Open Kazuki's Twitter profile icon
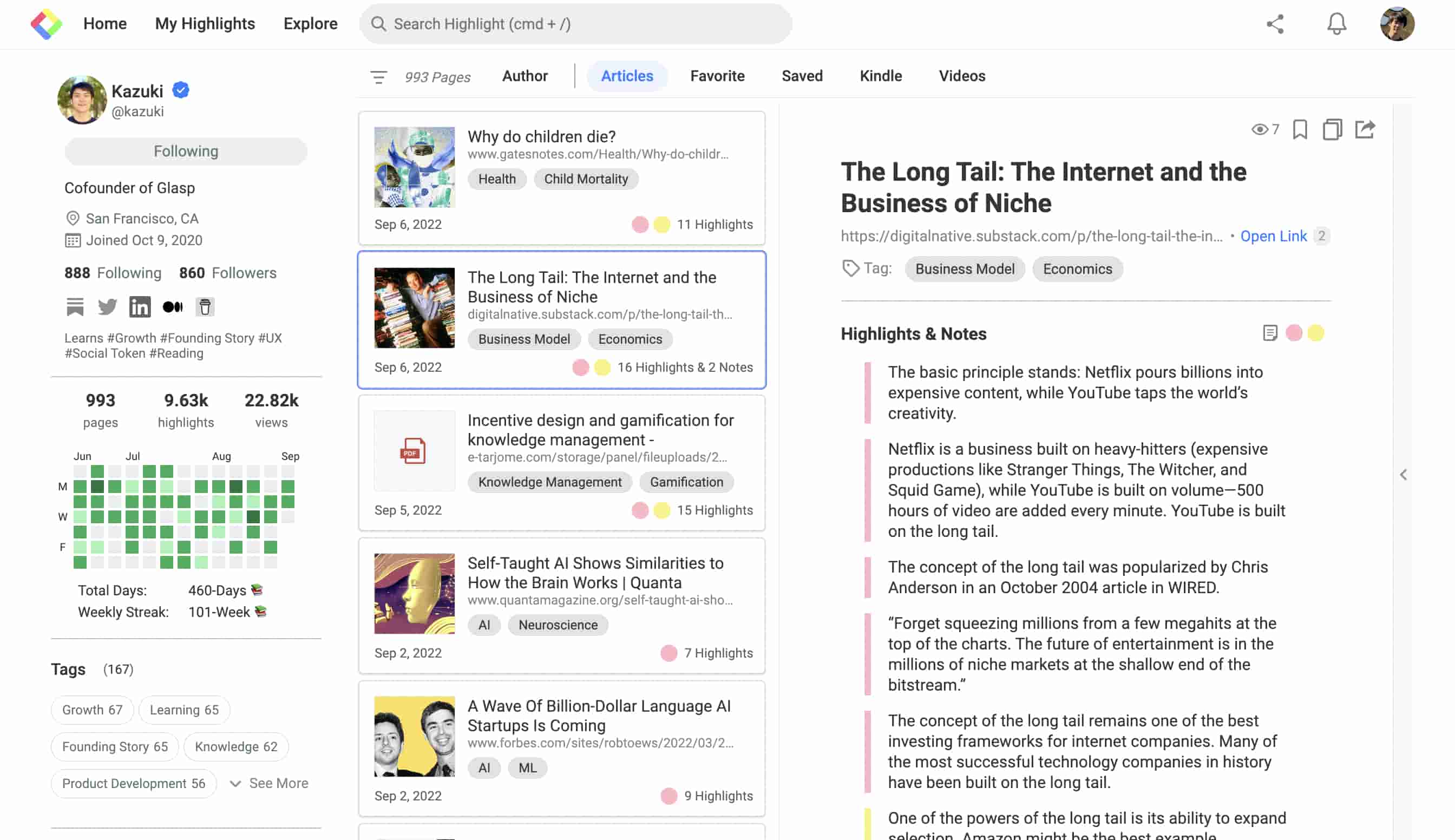Screen dimensions: 1455x840 [x=107, y=307]
